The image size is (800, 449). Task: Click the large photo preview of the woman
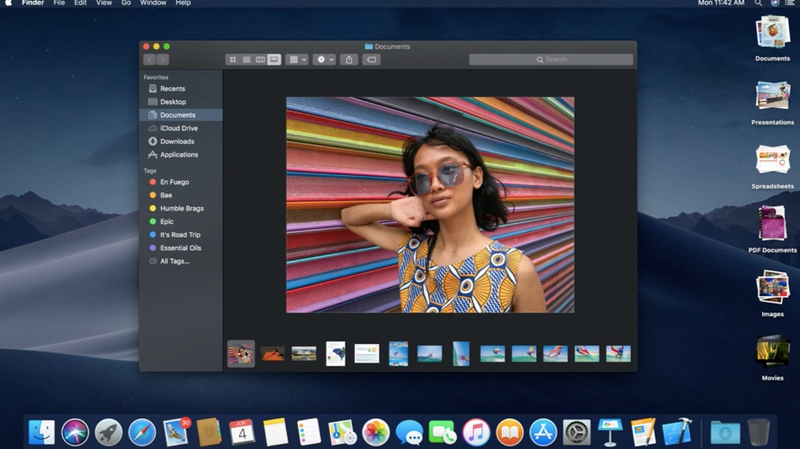pyautogui.click(x=430, y=205)
